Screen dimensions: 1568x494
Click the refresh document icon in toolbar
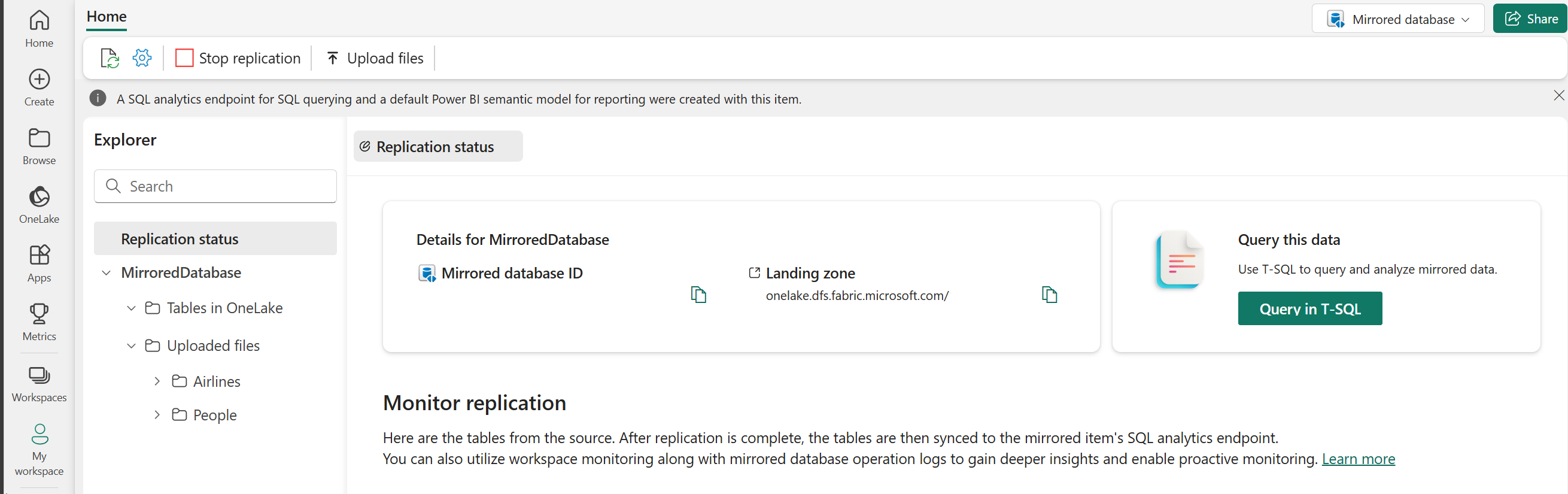click(x=110, y=59)
